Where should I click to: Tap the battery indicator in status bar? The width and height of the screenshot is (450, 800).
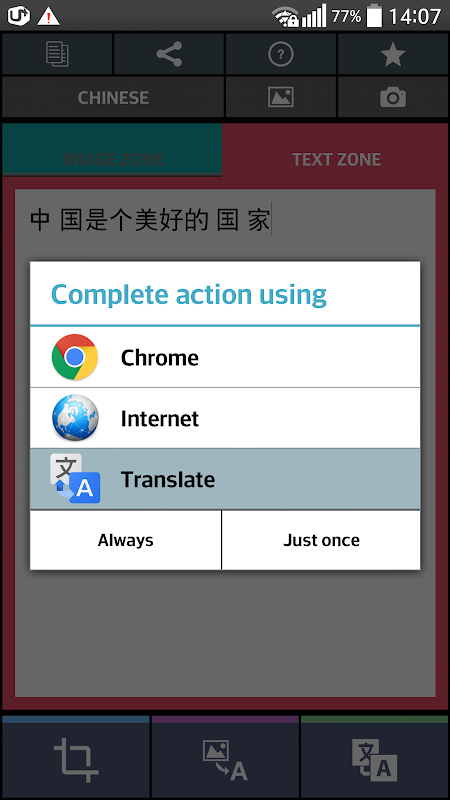(374, 16)
